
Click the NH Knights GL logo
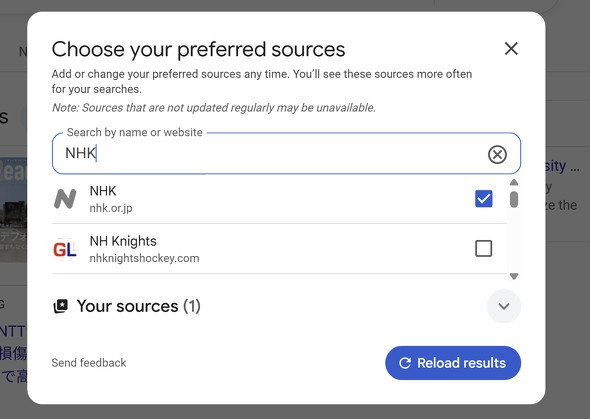click(x=65, y=249)
